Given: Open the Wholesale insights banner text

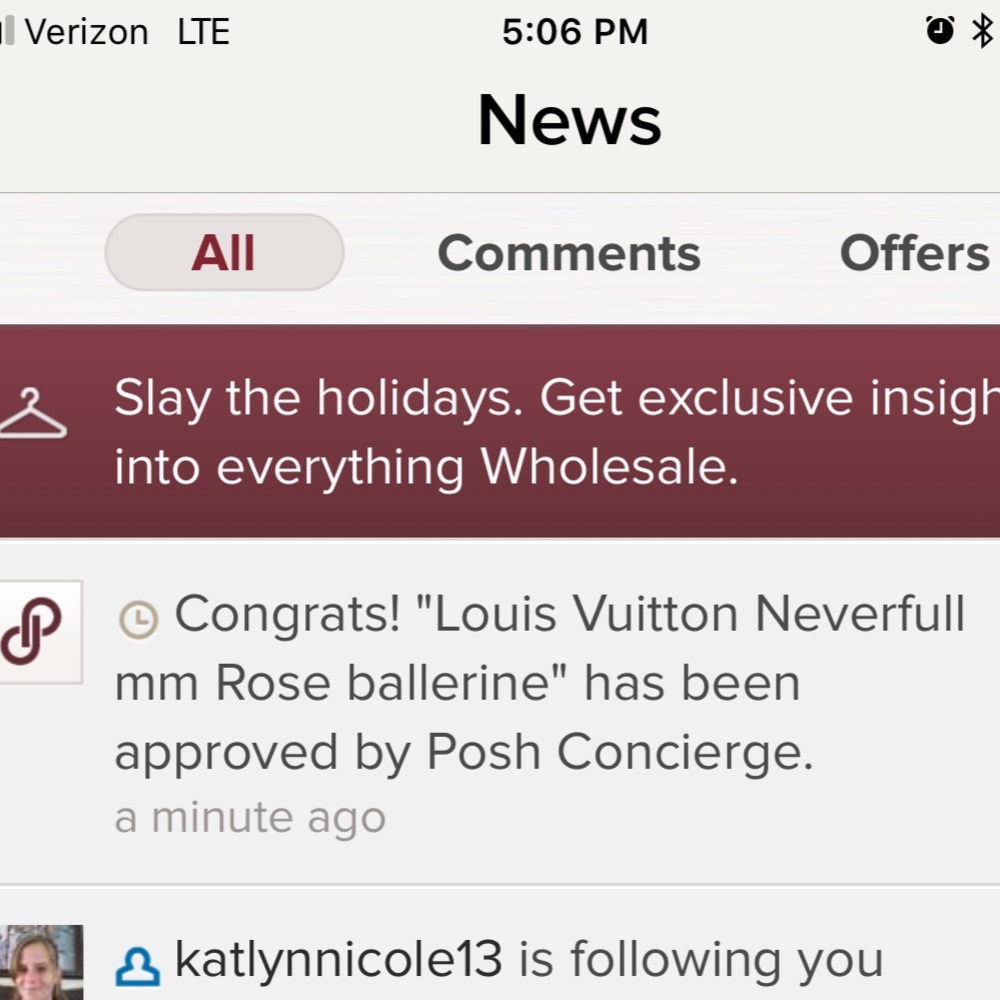Looking at the screenshot, I should point(426,467).
